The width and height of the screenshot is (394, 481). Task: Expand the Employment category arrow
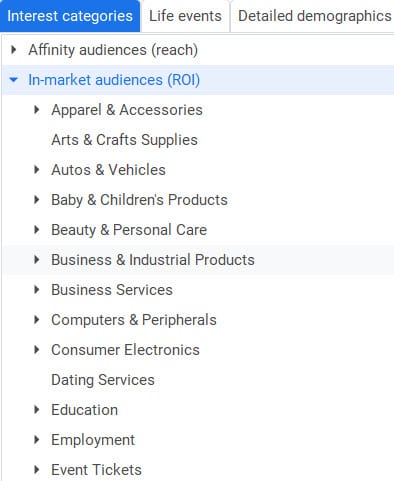coord(37,440)
